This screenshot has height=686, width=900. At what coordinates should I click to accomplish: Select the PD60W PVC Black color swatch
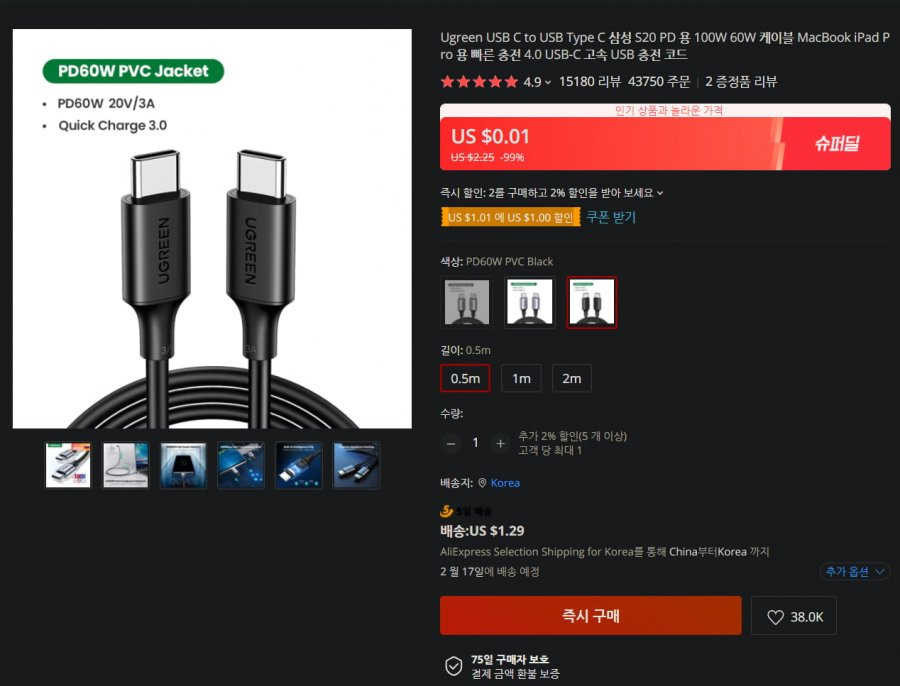point(592,303)
